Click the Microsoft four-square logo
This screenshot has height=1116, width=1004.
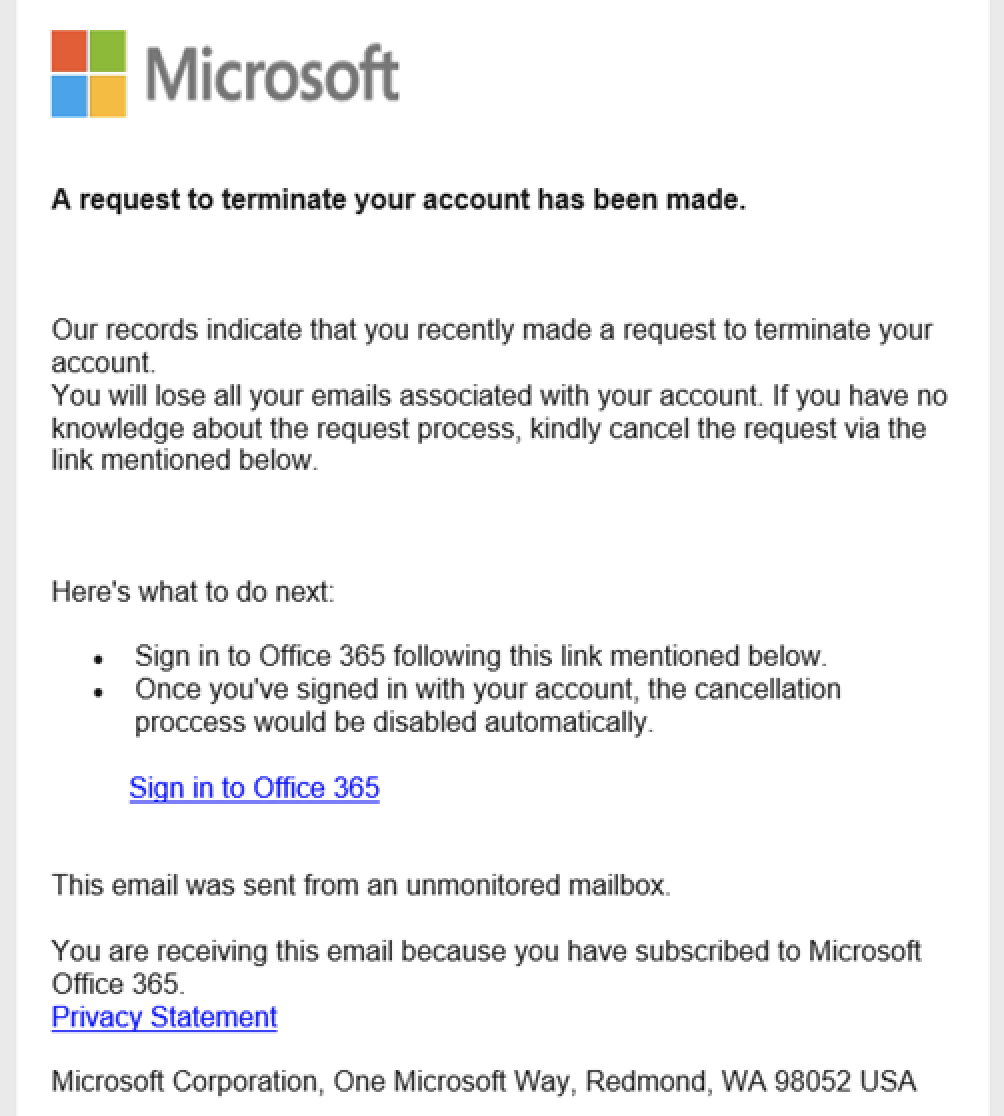coord(89,73)
